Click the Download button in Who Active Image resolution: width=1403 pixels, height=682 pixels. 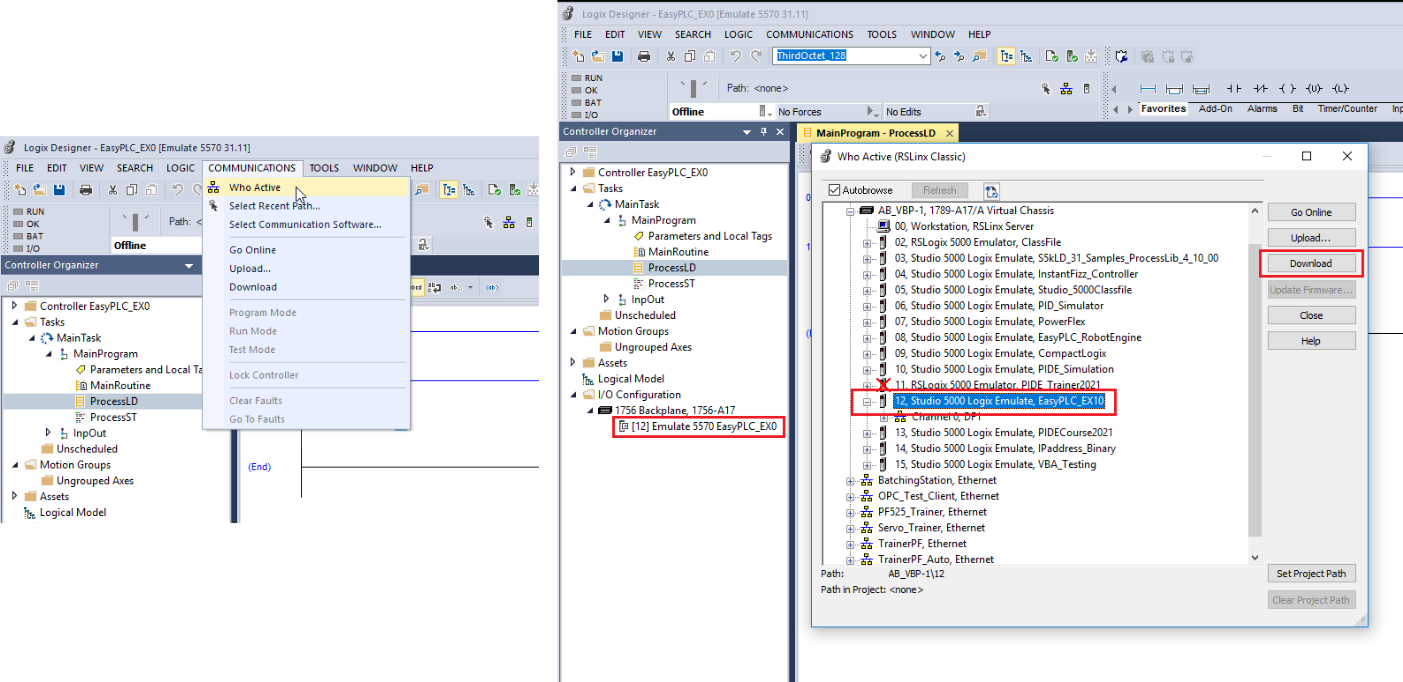pyautogui.click(x=1311, y=264)
